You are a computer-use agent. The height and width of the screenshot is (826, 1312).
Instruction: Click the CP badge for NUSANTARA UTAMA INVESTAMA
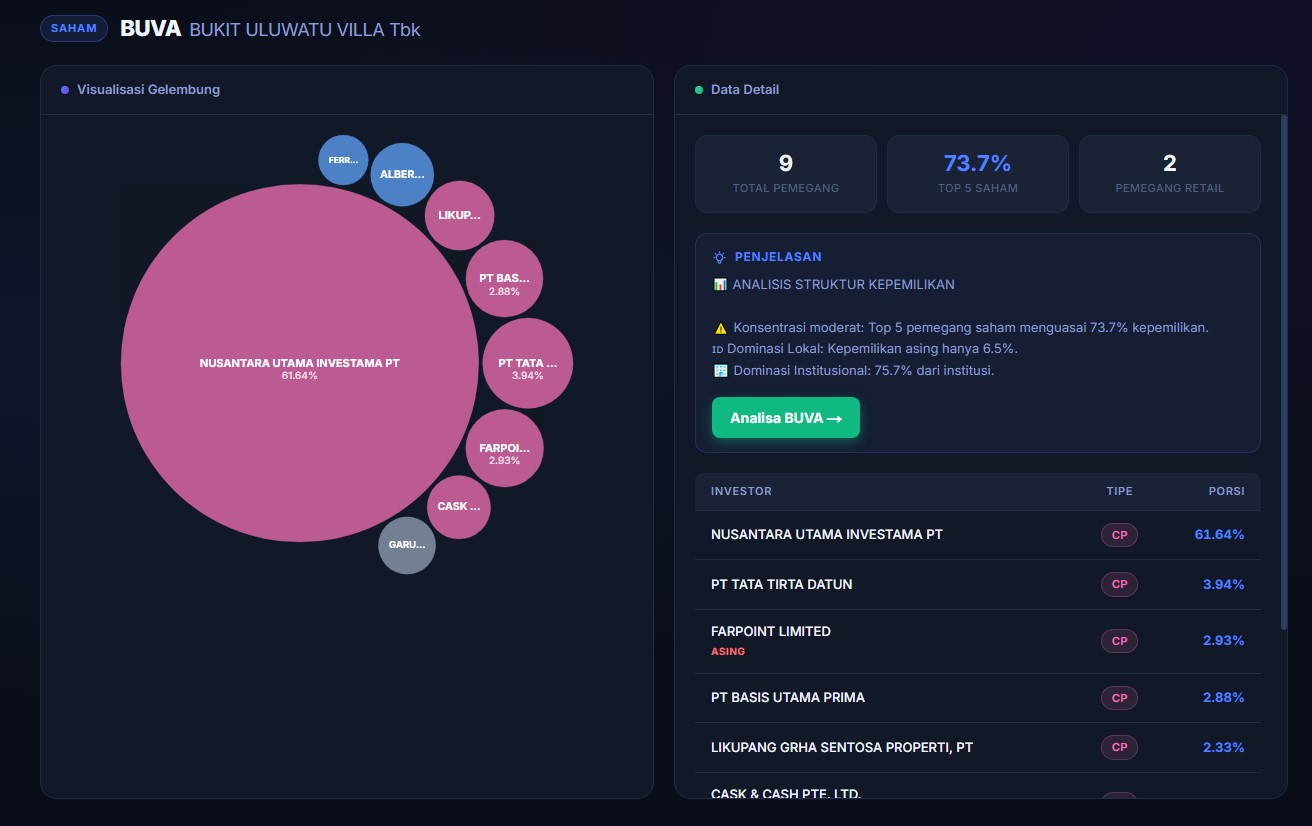pos(1119,535)
